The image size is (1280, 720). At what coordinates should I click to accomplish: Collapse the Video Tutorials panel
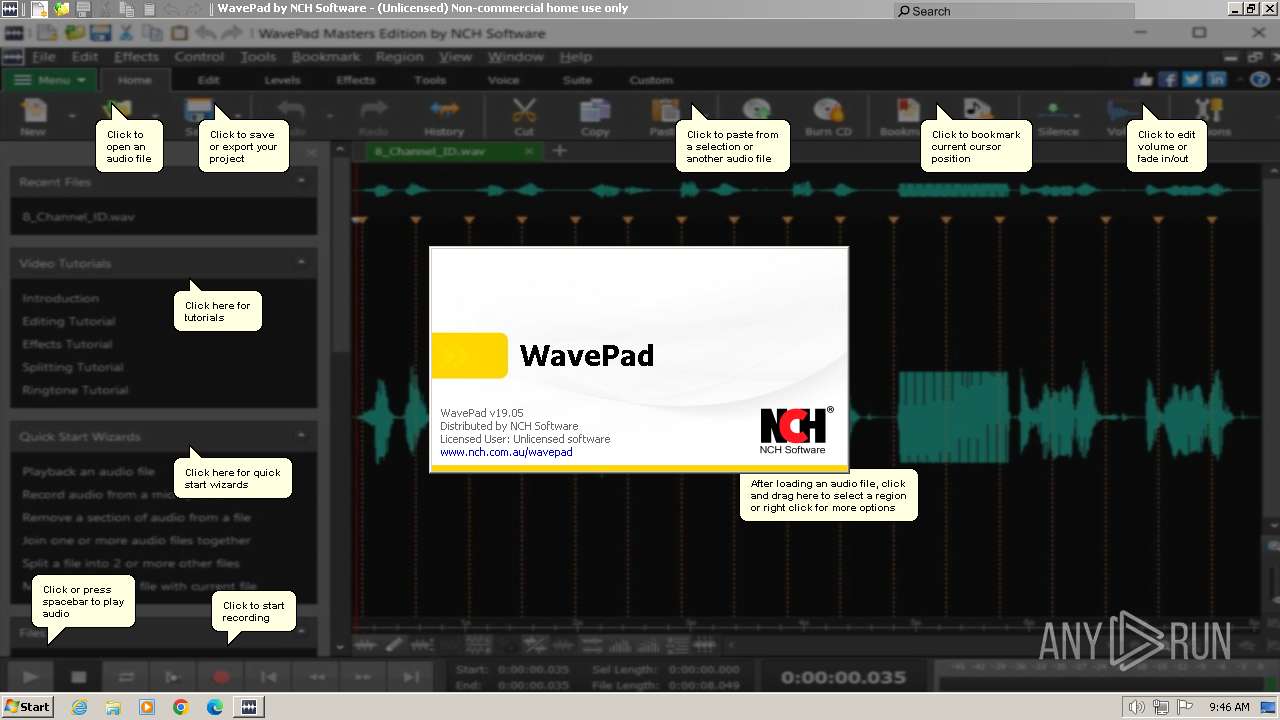point(301,262)
